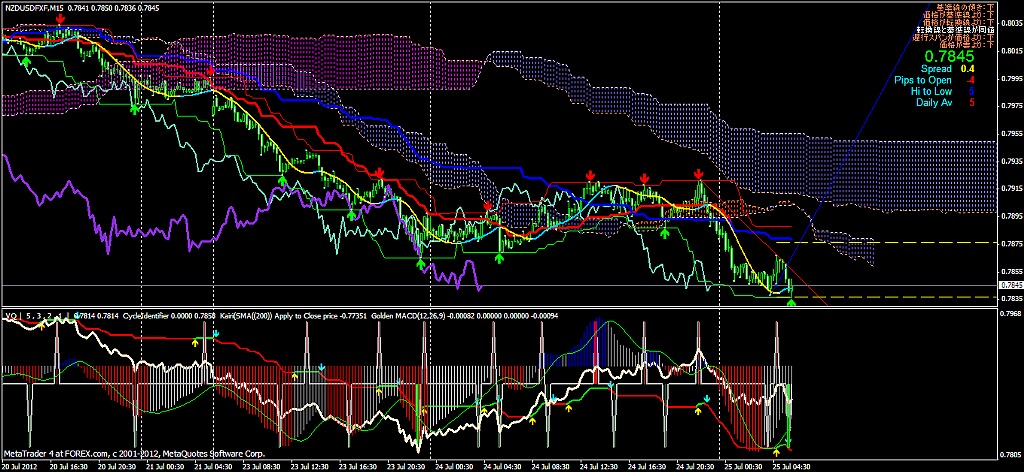This screenshot has height=472, width=1024.
Task: Select the Spread label in the info panel
Action: click(x=939, y=69)
